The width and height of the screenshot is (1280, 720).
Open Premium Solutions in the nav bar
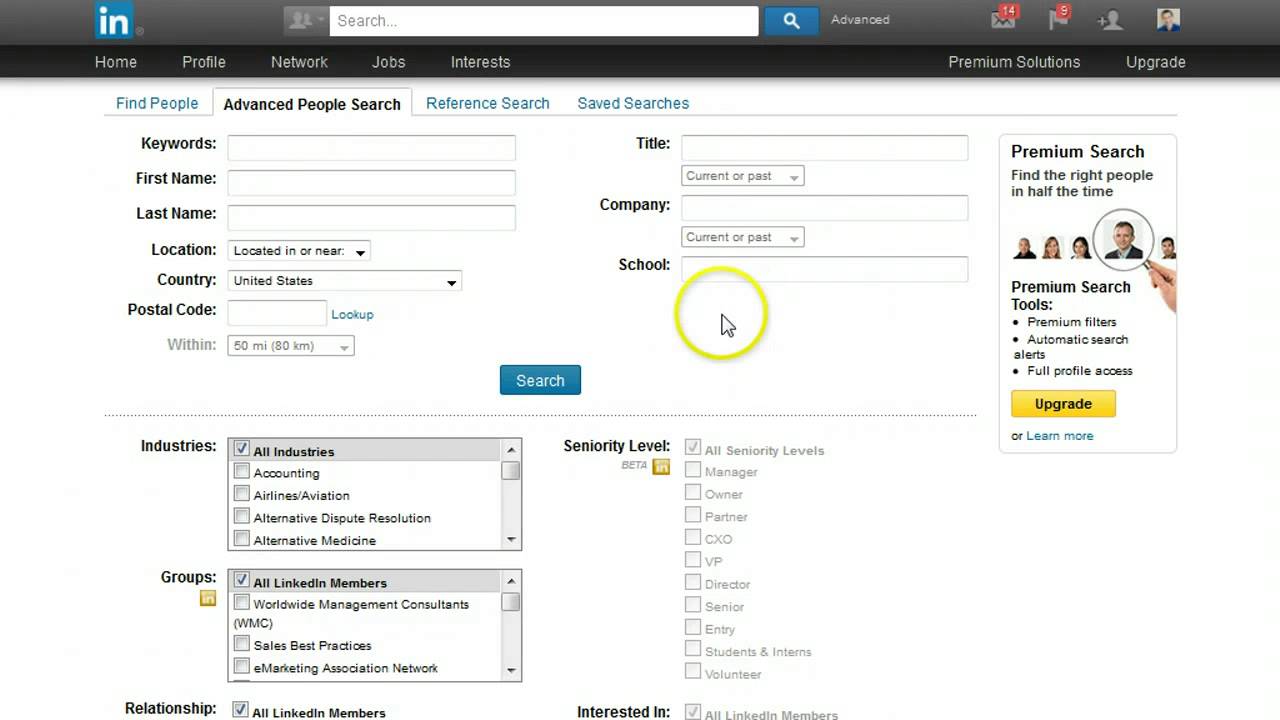coord(1014,62)
